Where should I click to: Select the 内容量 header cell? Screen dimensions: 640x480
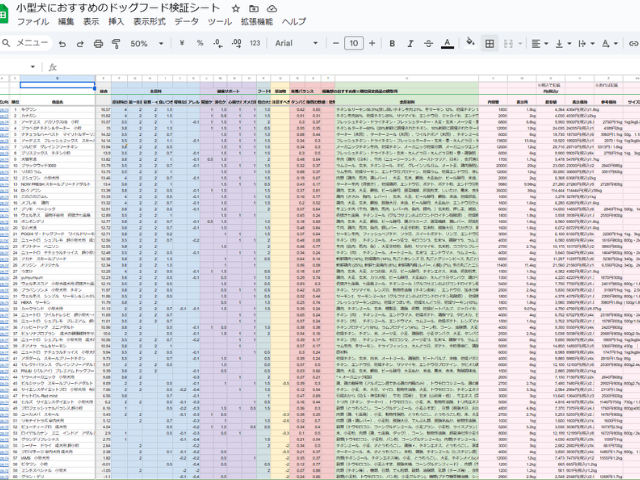pos(493,102)
